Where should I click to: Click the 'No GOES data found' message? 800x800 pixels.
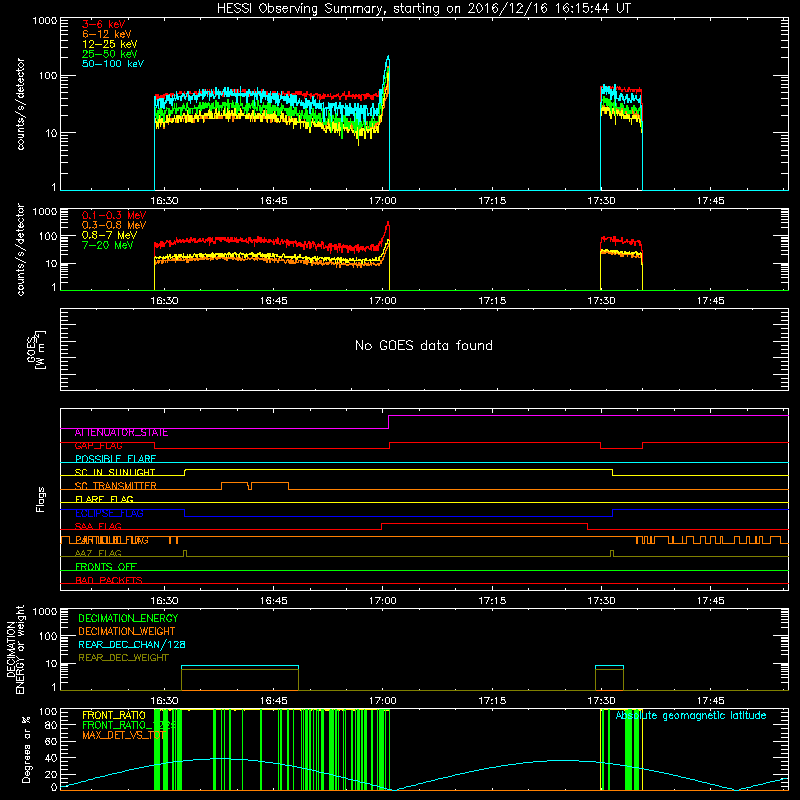pos(424,345)
